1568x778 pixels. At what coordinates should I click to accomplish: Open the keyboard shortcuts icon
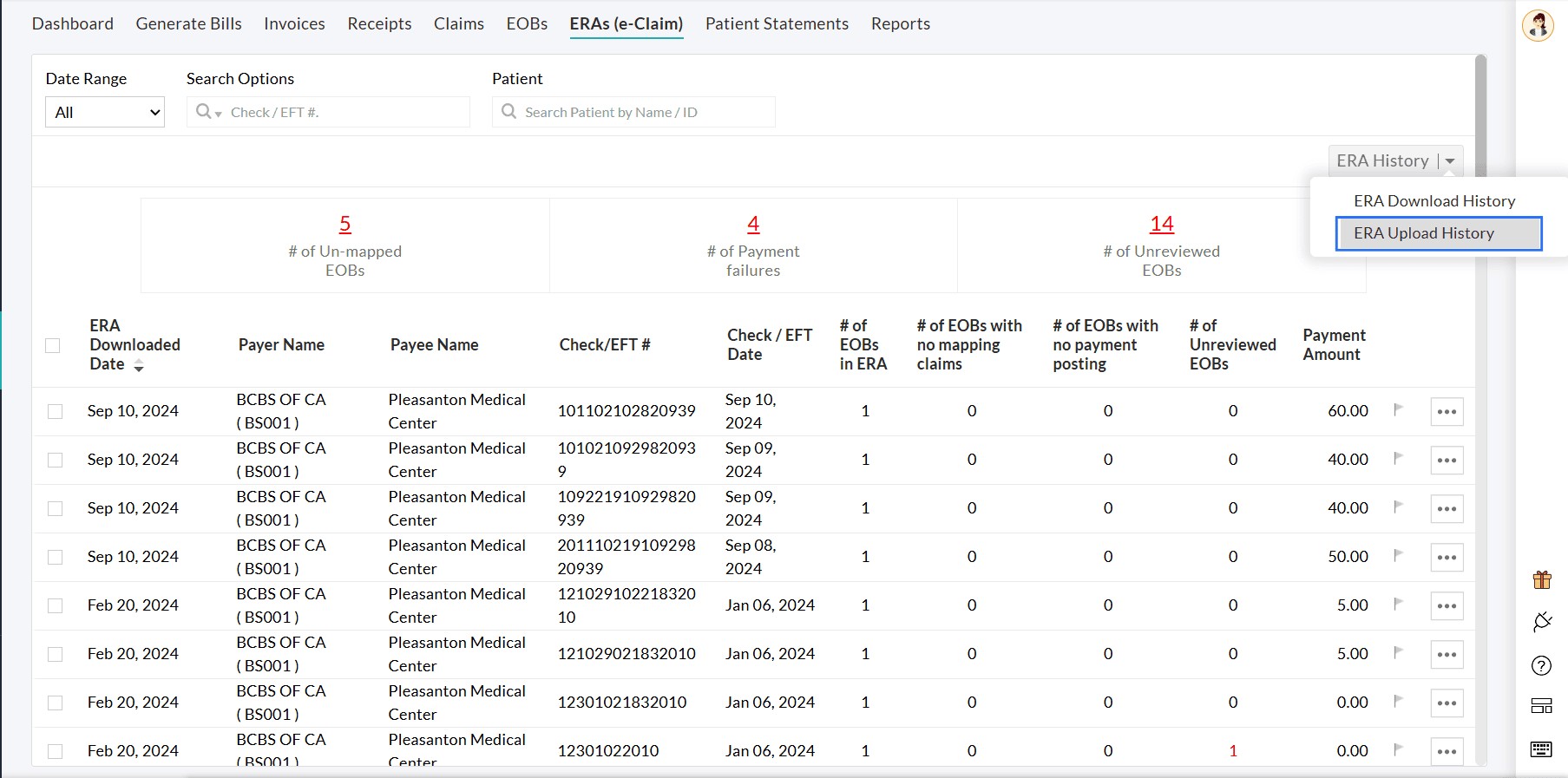[1541, 749]
